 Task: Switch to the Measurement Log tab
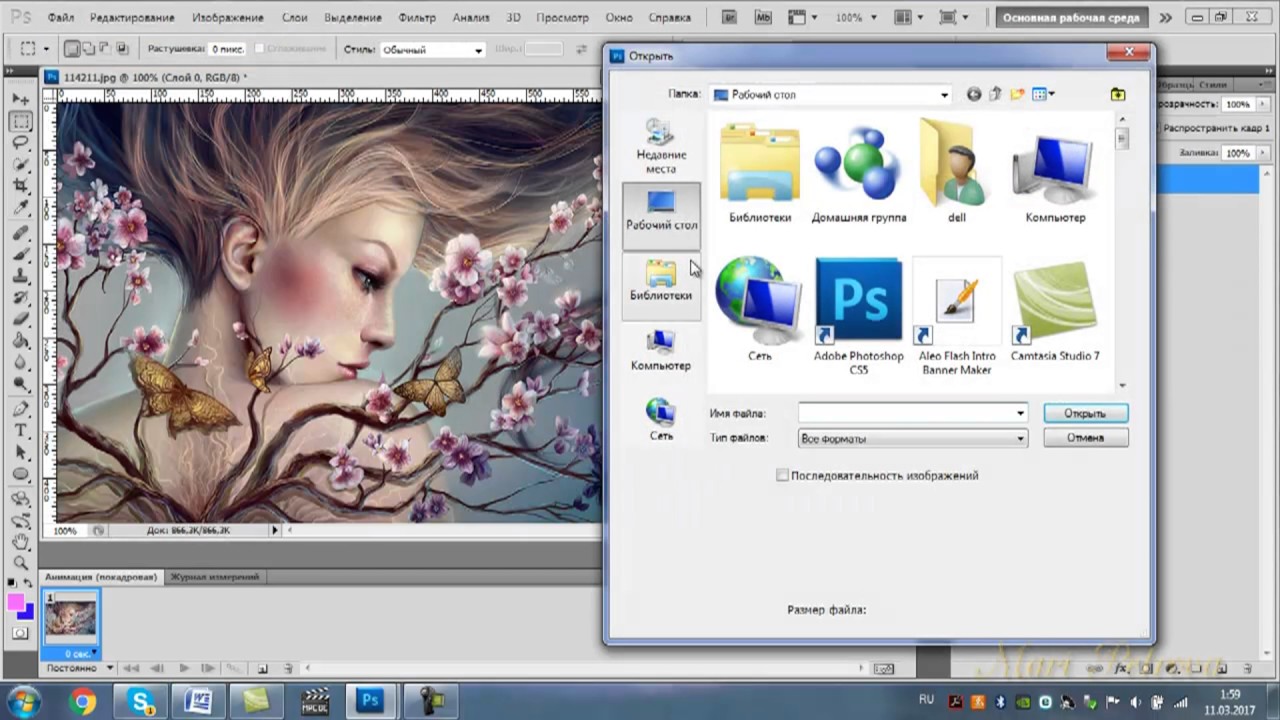[x=214, y=577]
